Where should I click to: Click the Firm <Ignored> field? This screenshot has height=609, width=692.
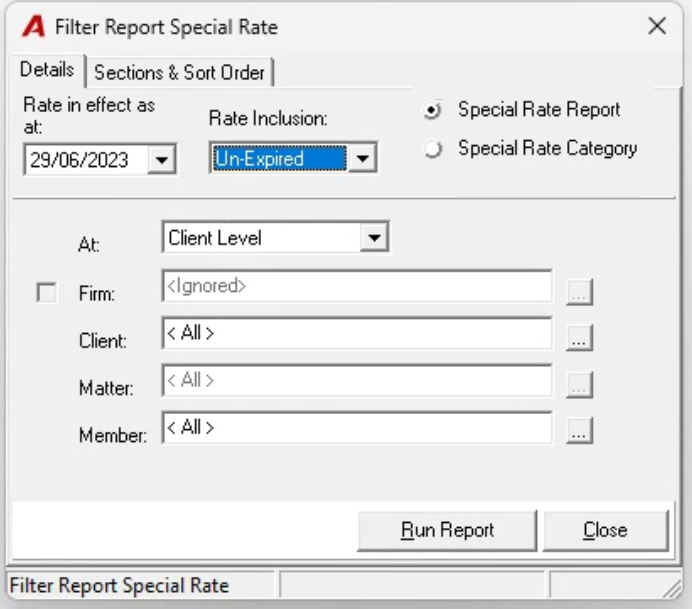coord(357,286)
